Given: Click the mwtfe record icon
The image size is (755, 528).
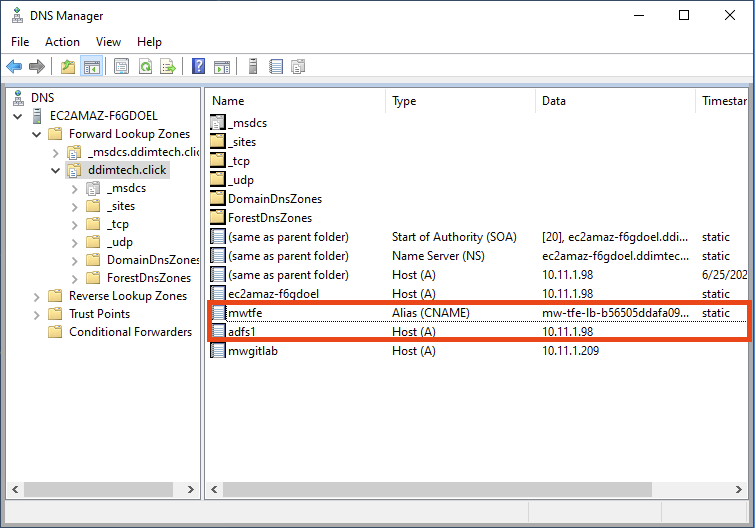Looking at the screenshot, I should 219,313.
